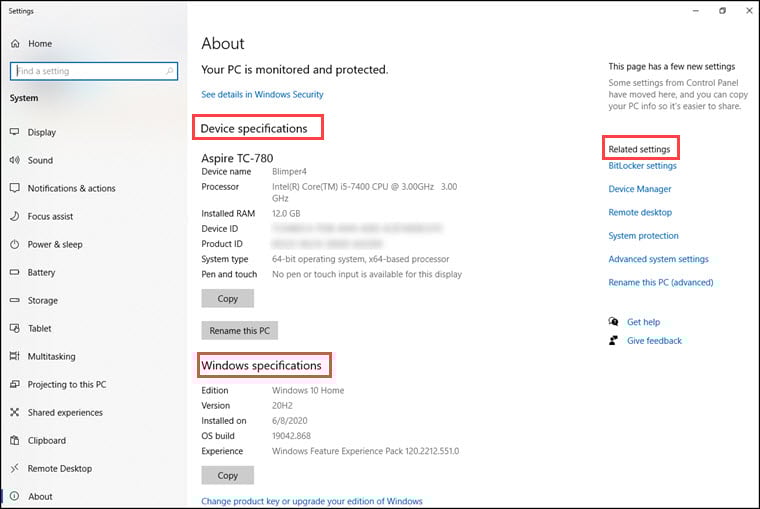Click the Get help chat icon
Image resolution: width=760 pixels, height=509 pixels.
click(x=613, y=321)
